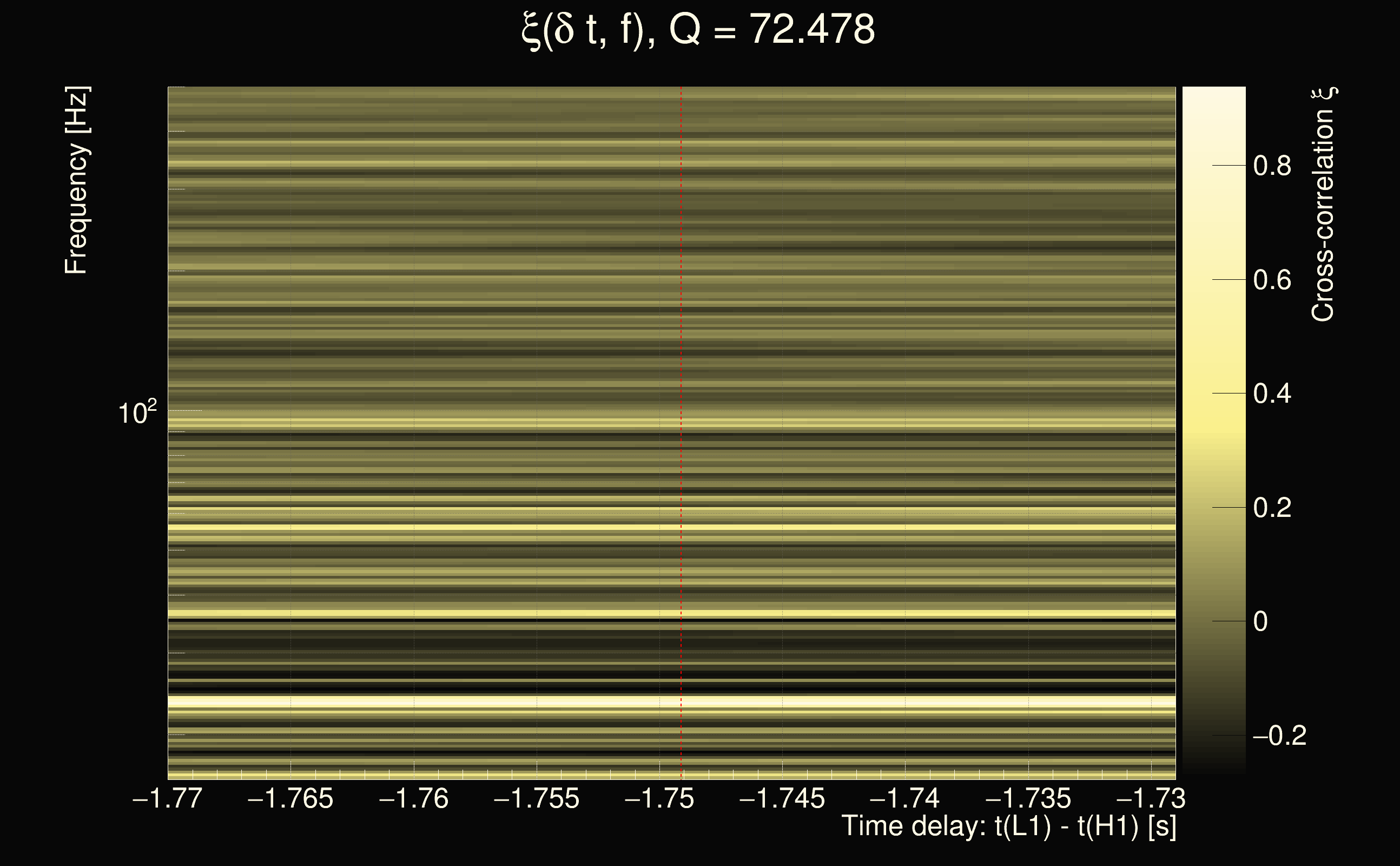Viewport: 1400px width, 866px height.
Task: Click the -1.75 x-axis tick label
Action: (x=659, y=798)
